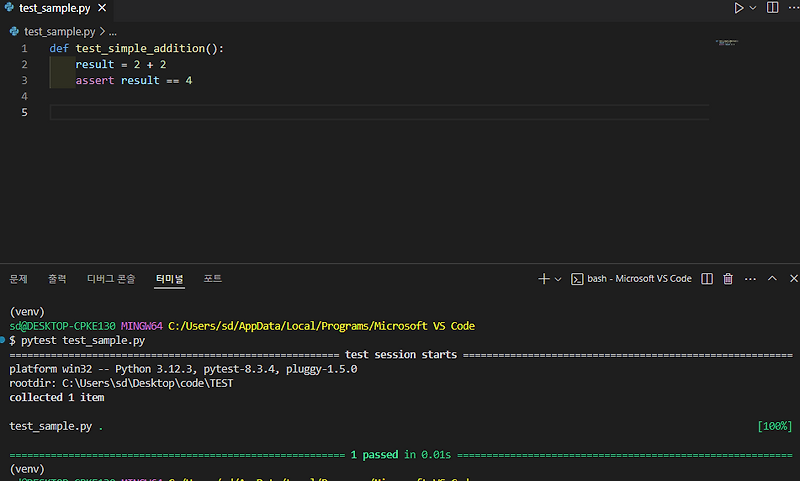Open the 출력 panel tab

(x=57, y=279)
